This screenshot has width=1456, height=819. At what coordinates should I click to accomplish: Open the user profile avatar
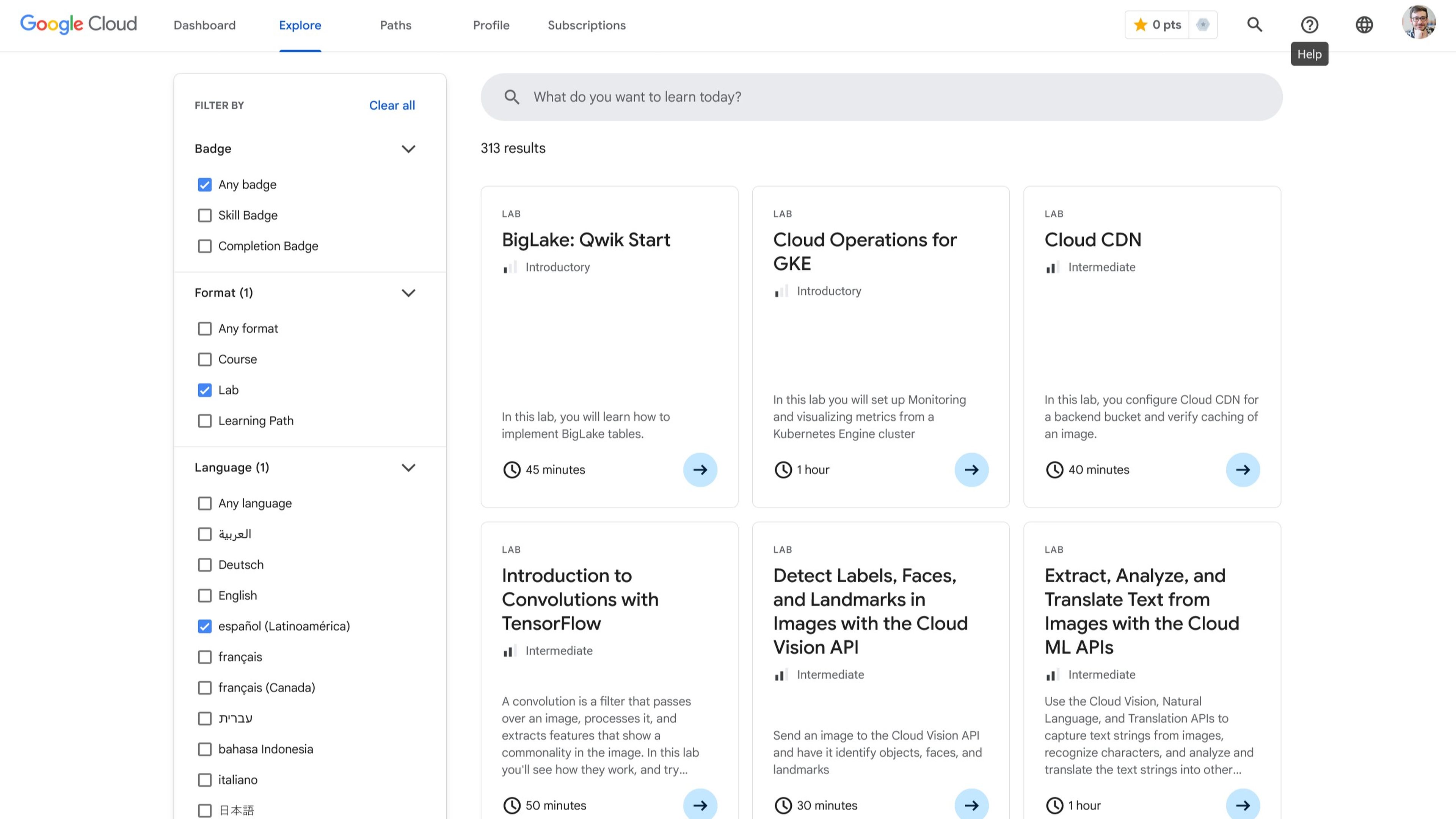1418,23
